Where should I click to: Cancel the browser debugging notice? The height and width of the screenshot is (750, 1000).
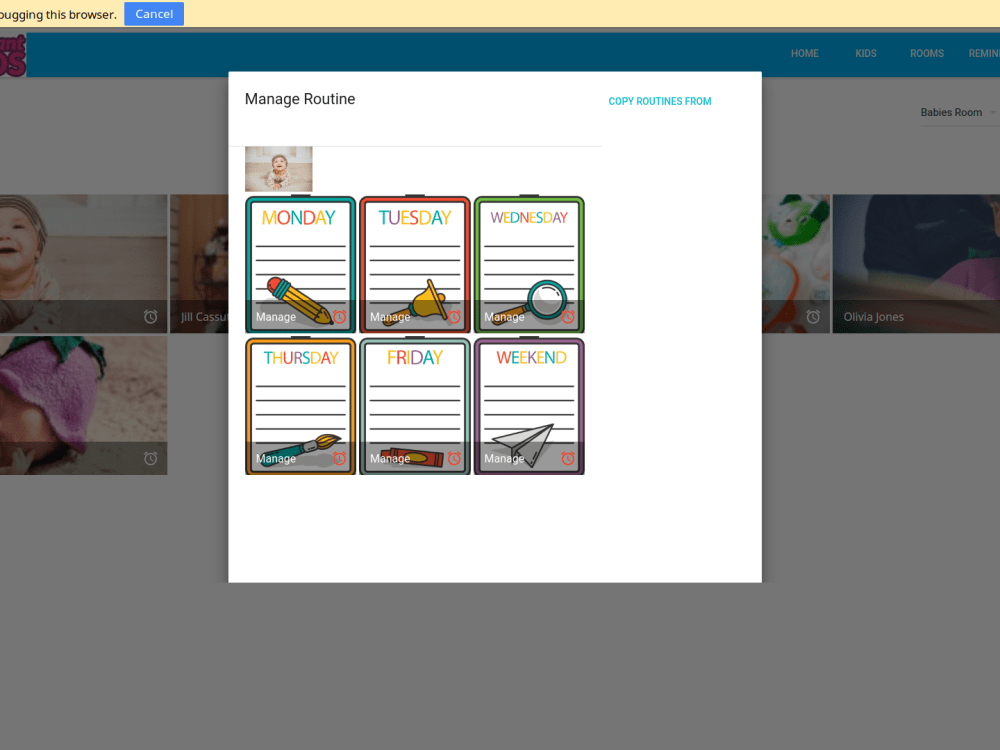(x=154, y=14)
